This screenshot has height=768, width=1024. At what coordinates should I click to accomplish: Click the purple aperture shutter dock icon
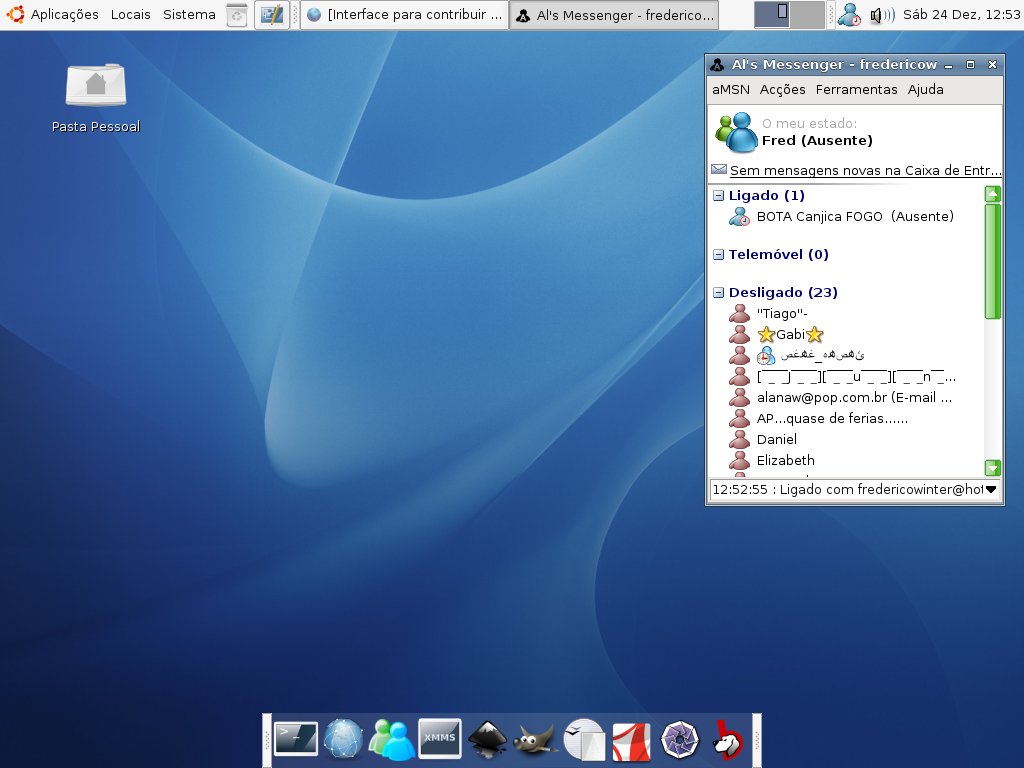680,740
